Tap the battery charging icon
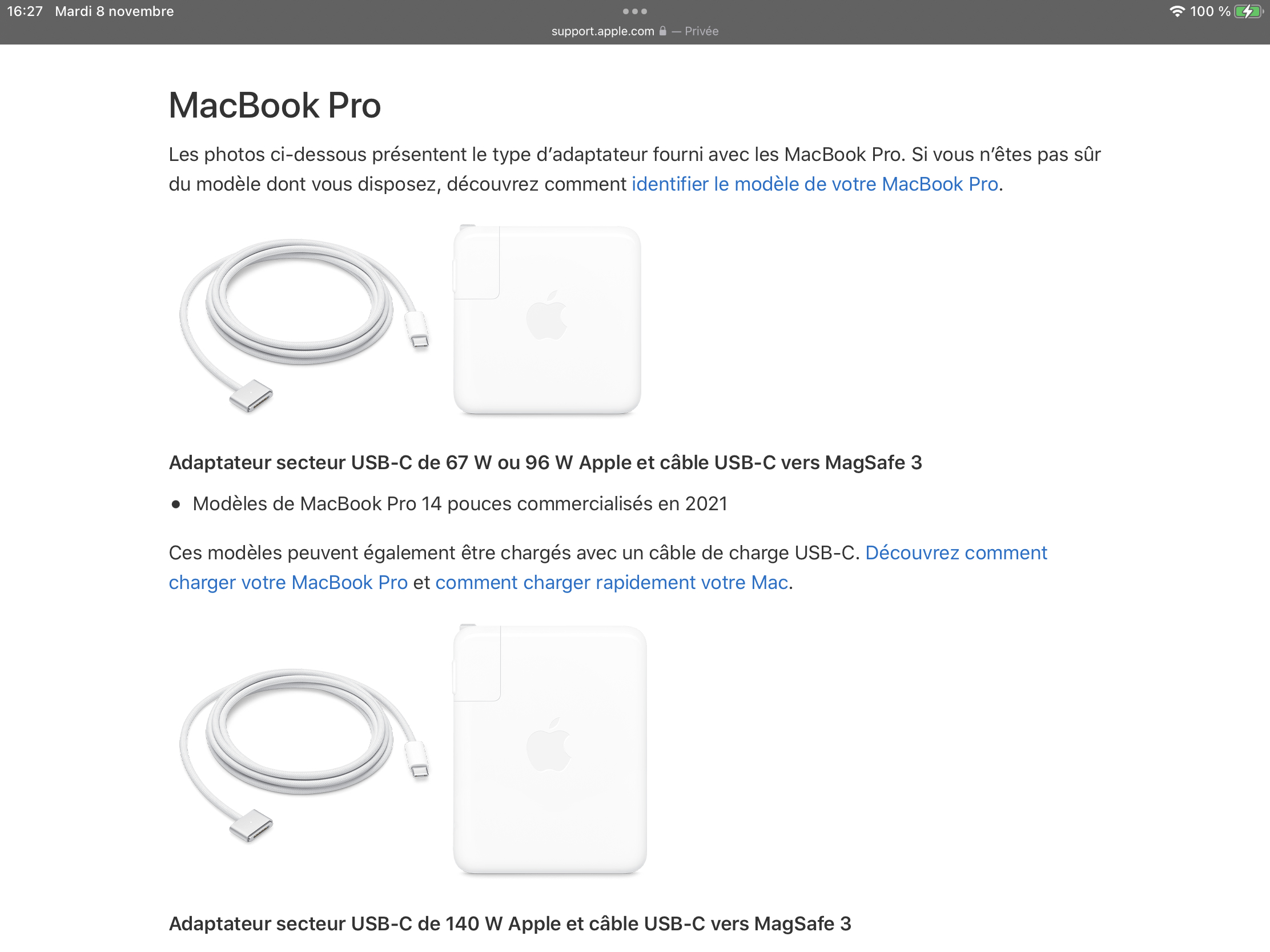The image size is (1270, 952). coord(1248,11)
